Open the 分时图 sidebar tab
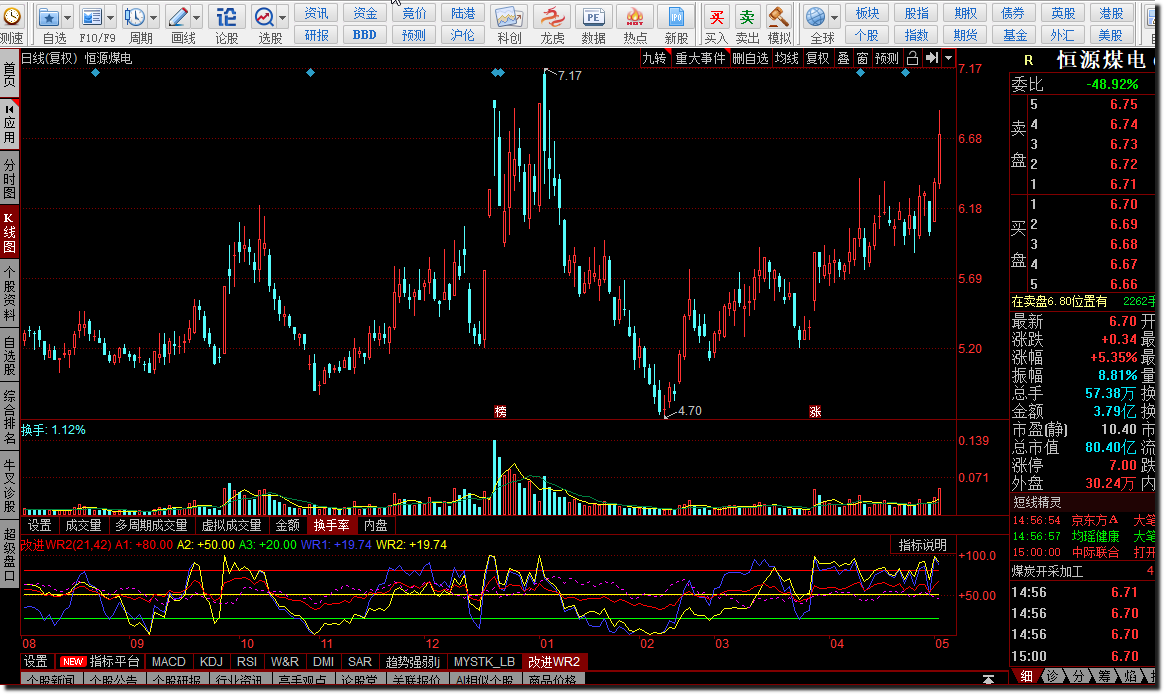Image resolution: width=1165 pixels, height=694 pixels. click(x=9, y=178)
